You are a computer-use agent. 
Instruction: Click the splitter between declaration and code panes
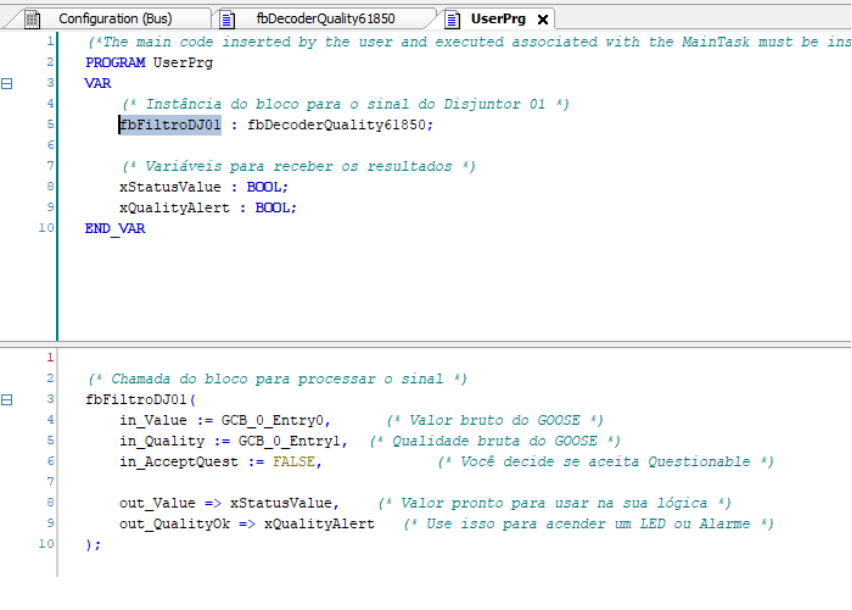[x=425, y=344]
